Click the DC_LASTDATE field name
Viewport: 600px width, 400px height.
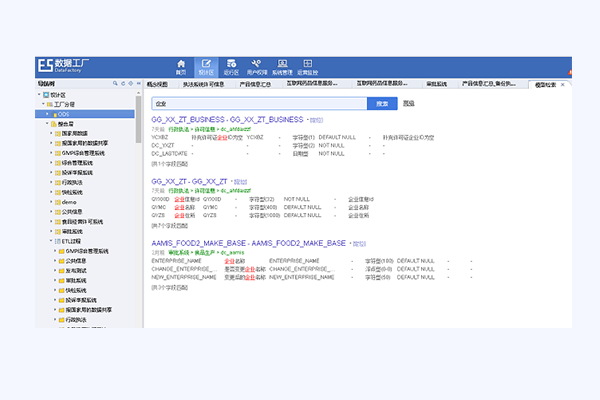169,154
